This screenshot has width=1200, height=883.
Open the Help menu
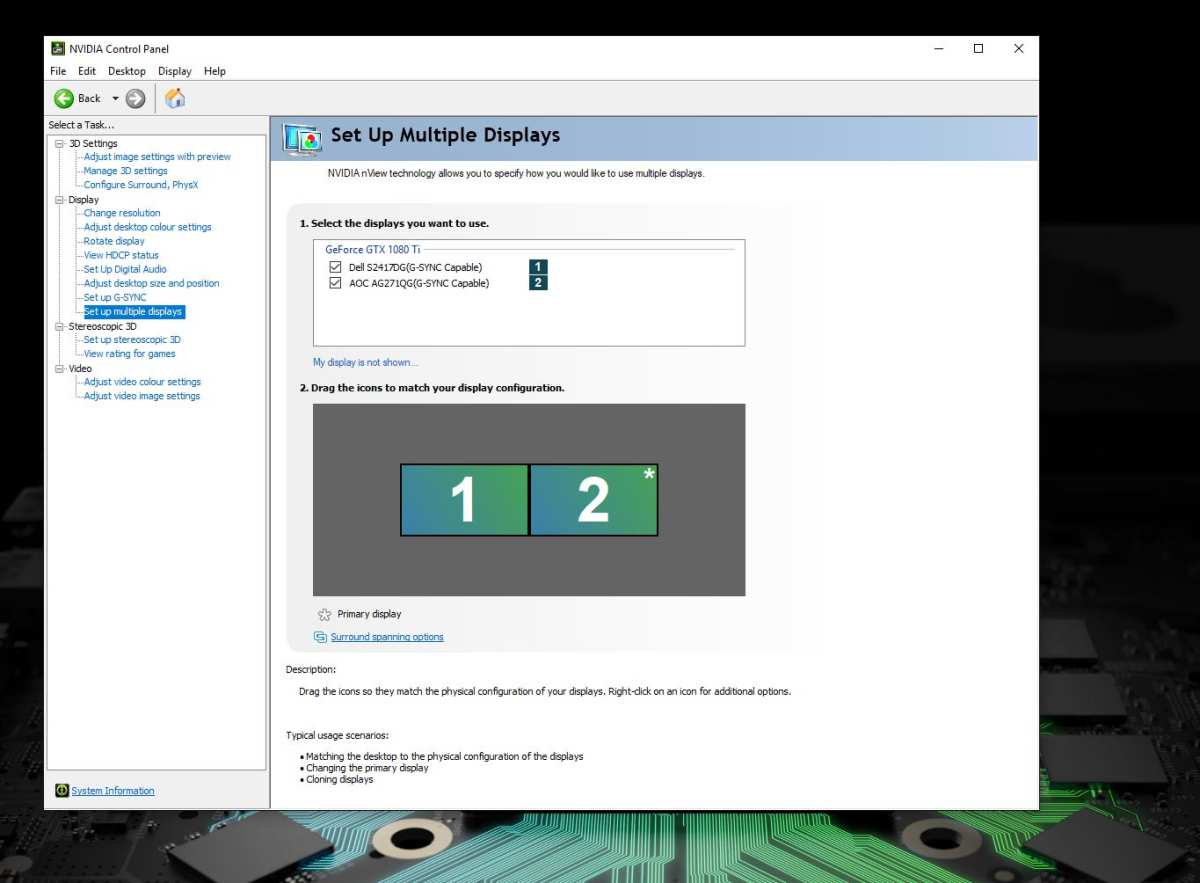click(215, 71)
